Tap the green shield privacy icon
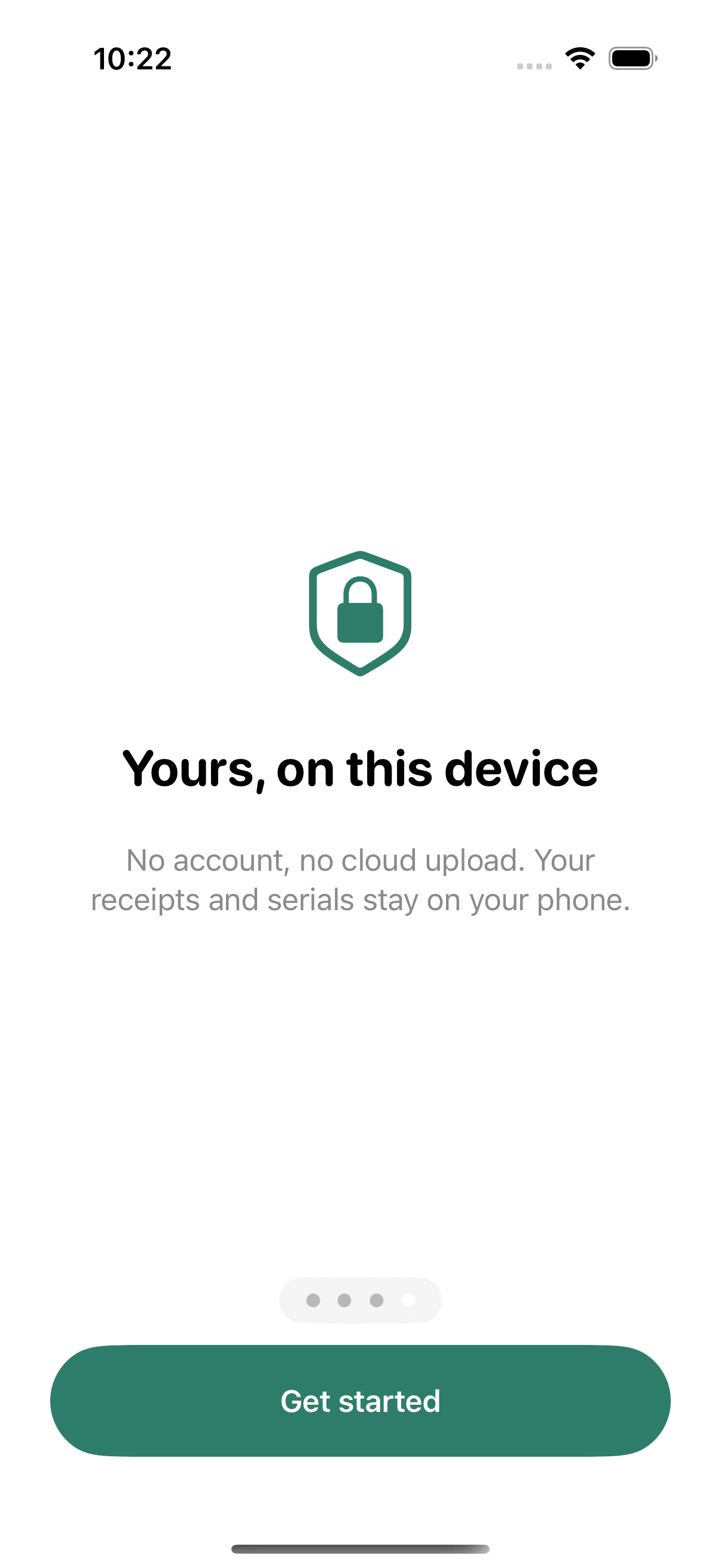Screen dimensions: 721x1568 coord(360,614)
